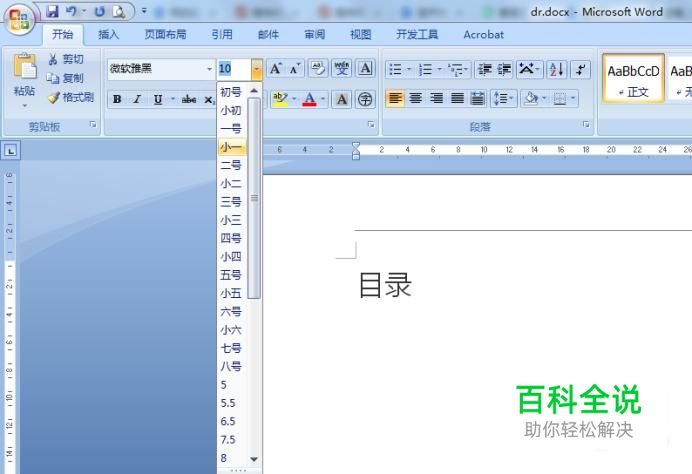This screenshot has width=692, height=474.
Task: Toggle italic formatting
Action: [137, 99]
